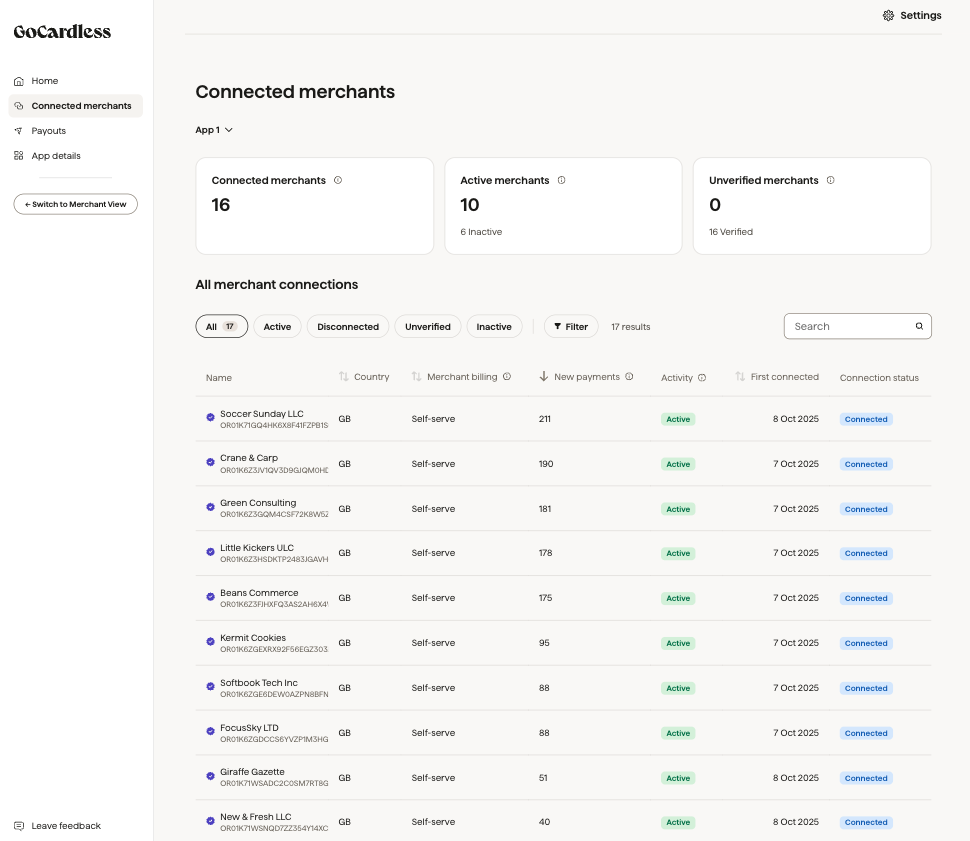Open Kermit Cookies merchant name
Viewport: 970px width, 841px height.
[x=253, y=637]
